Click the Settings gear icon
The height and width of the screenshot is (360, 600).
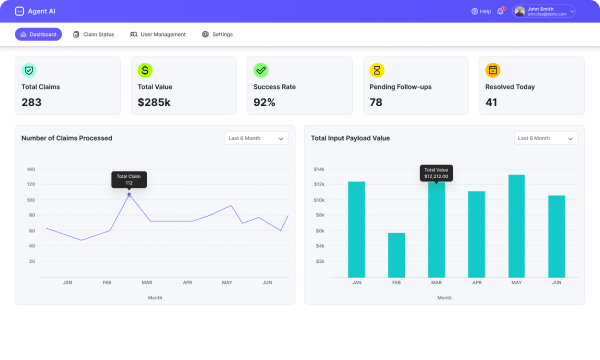pos(205,34)
